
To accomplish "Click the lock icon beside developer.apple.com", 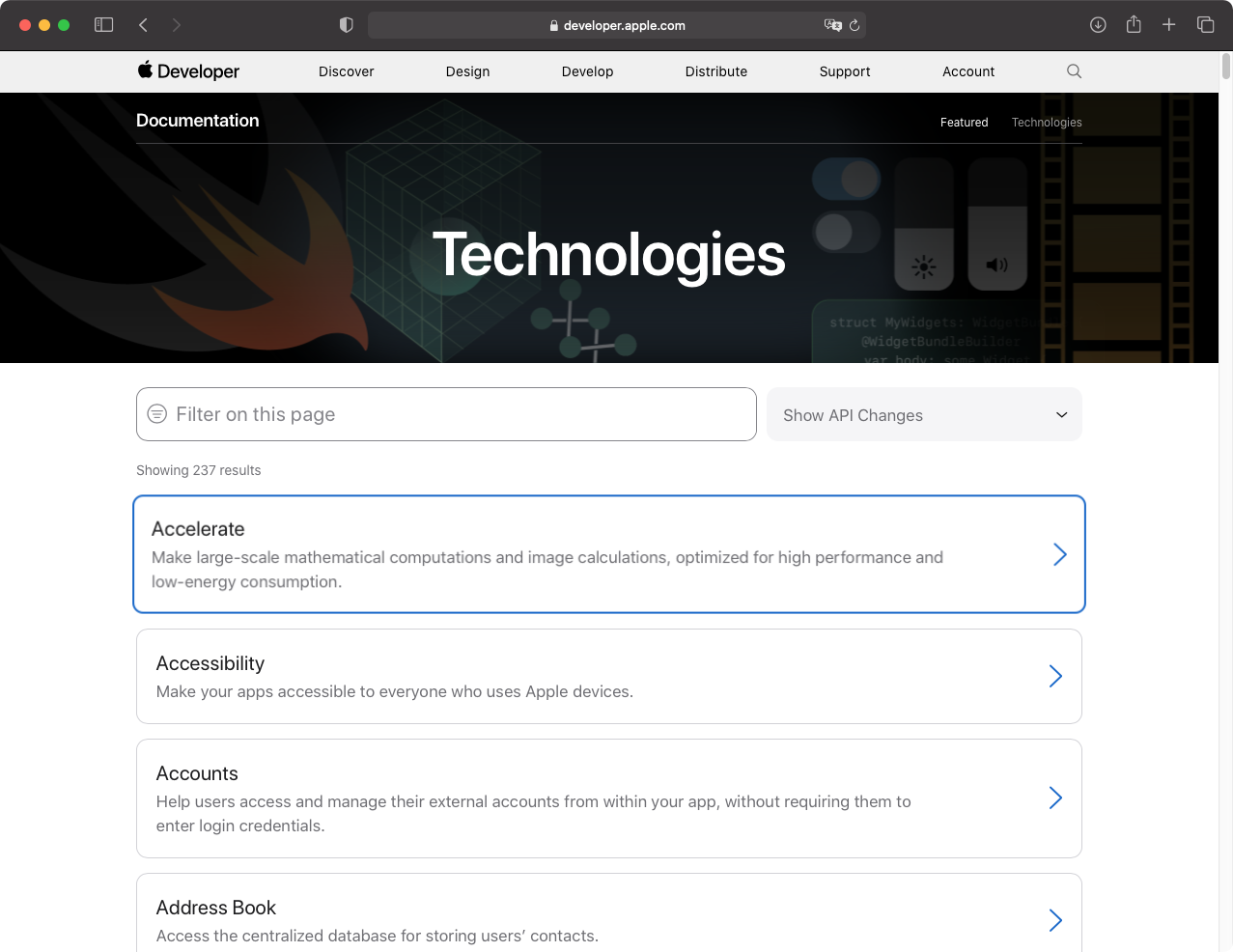I will [554, 26].
